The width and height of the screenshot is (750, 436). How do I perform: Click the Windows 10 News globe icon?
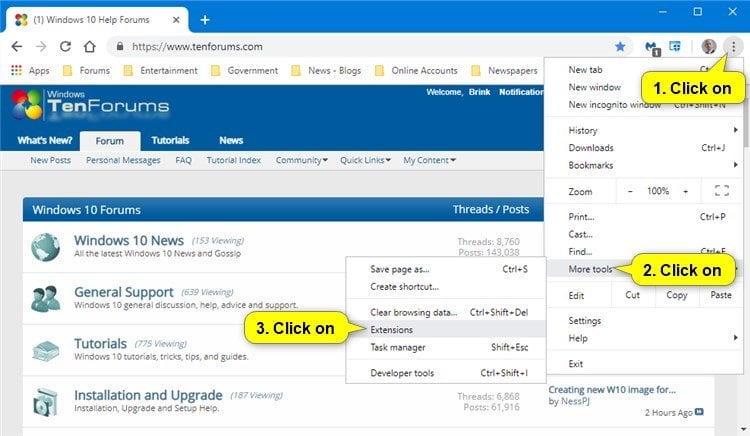[45, 247]
